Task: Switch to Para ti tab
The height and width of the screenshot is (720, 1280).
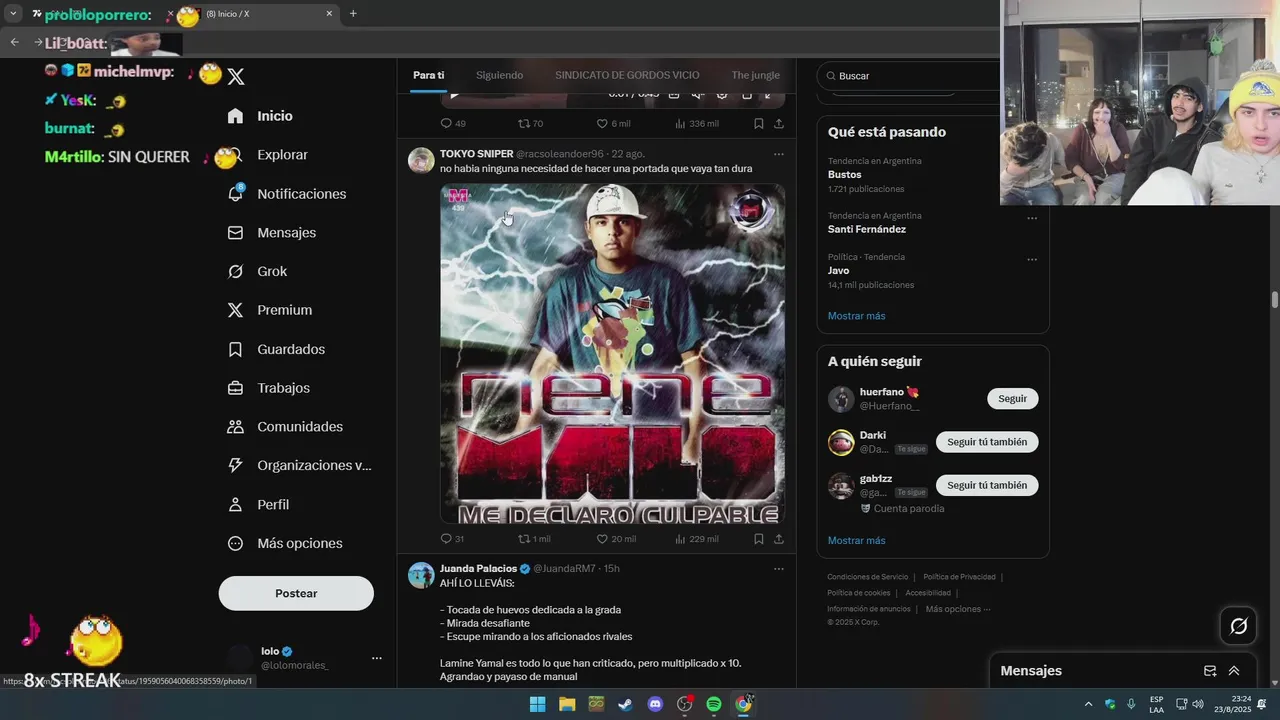Action: click(428, 75)
